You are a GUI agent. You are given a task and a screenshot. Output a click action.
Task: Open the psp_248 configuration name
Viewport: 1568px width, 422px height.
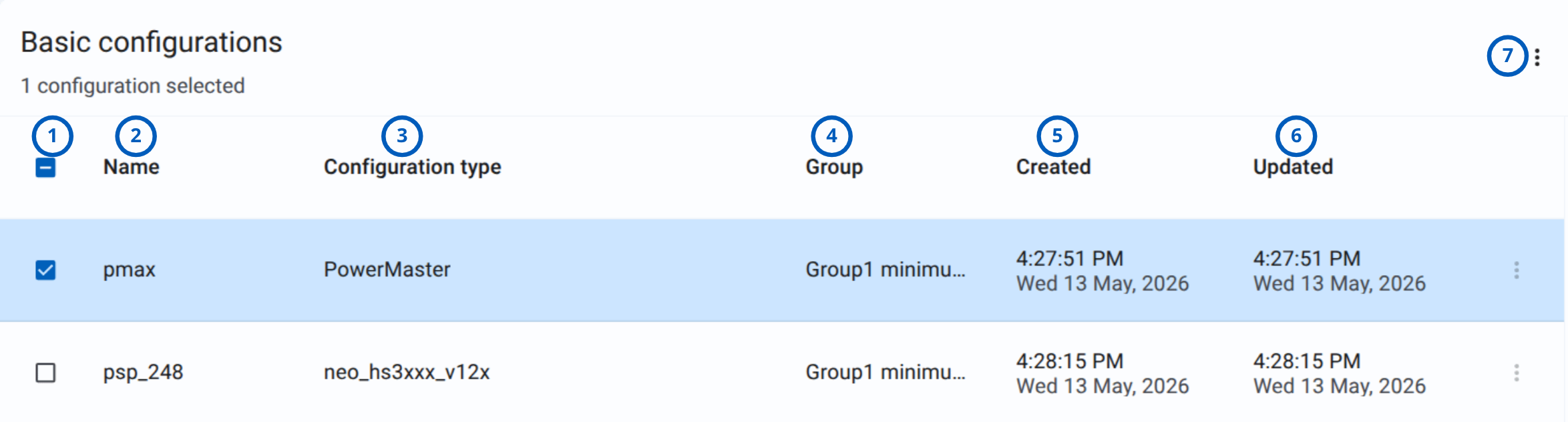(143, 372)
